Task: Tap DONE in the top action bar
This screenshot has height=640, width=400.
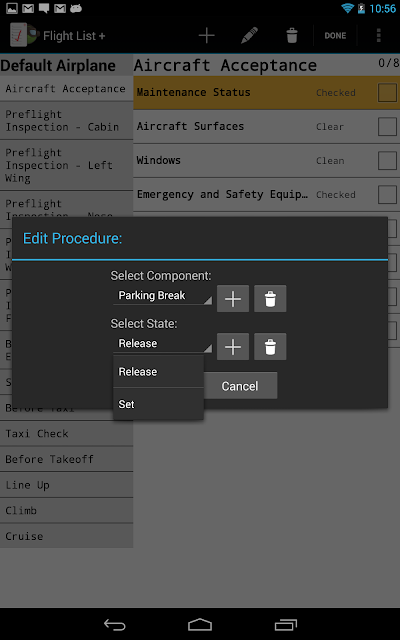Action: tap(335, 36)
